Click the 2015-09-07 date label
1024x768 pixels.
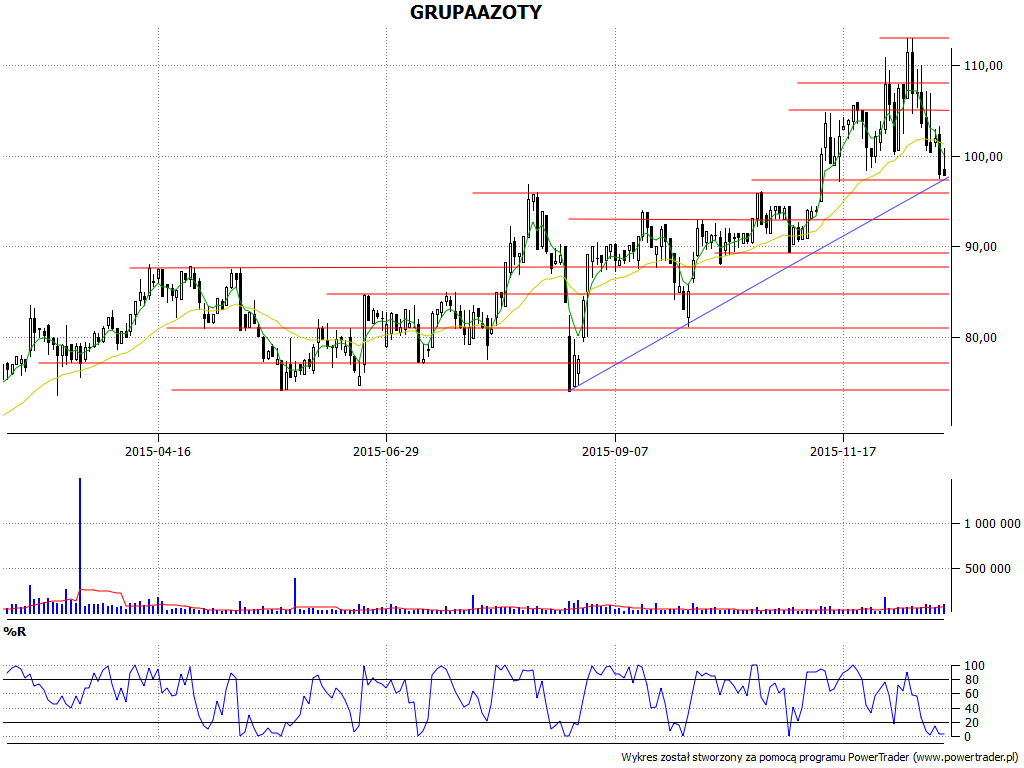pyautogui.click(x=615, y=451)
